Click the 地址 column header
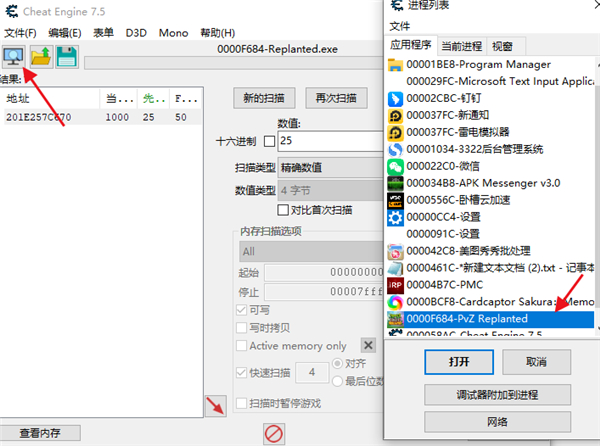This screenshot has height=446, width=600. 51,99
